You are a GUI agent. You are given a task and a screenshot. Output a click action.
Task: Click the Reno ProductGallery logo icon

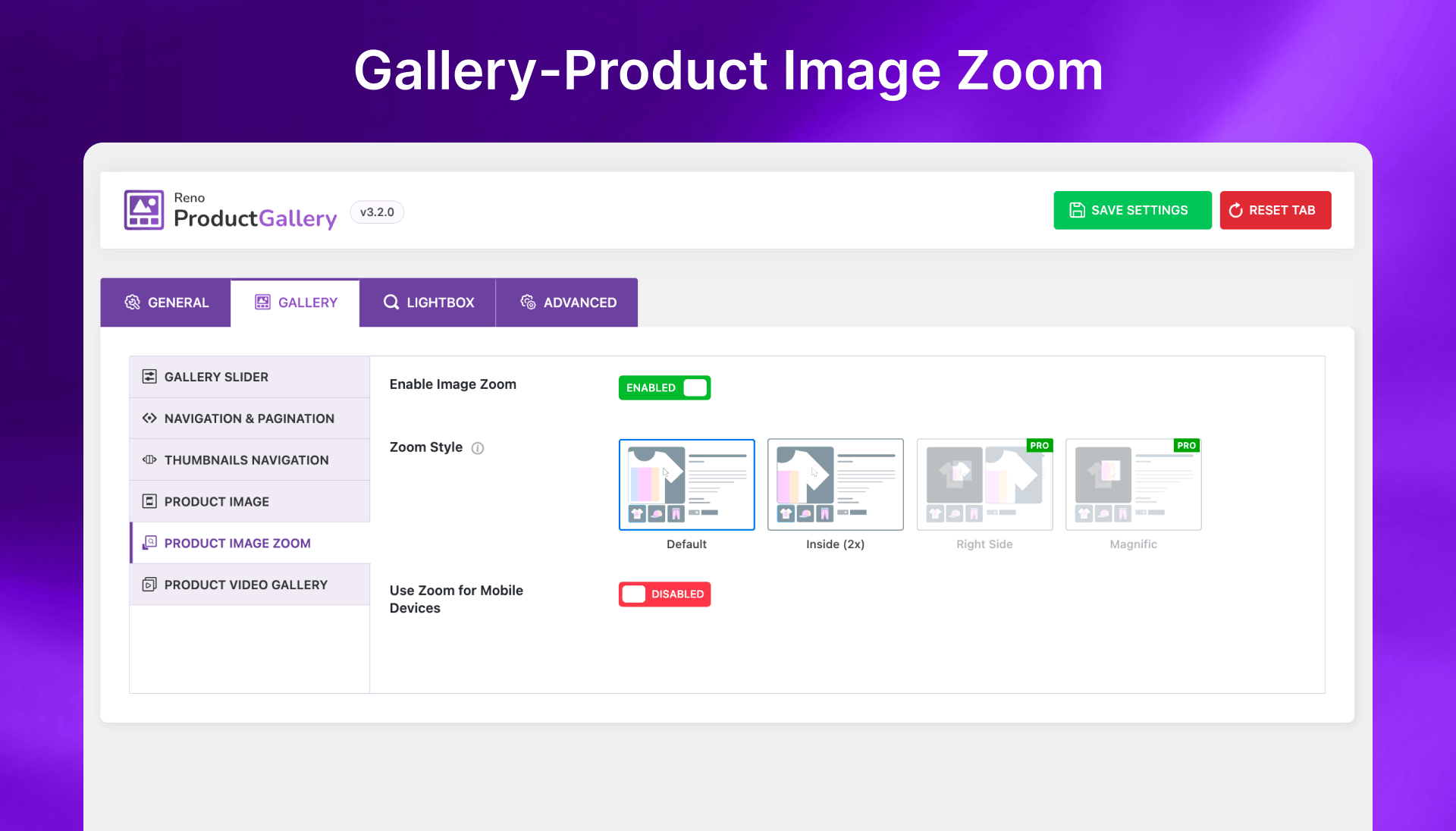pos(144,210)
